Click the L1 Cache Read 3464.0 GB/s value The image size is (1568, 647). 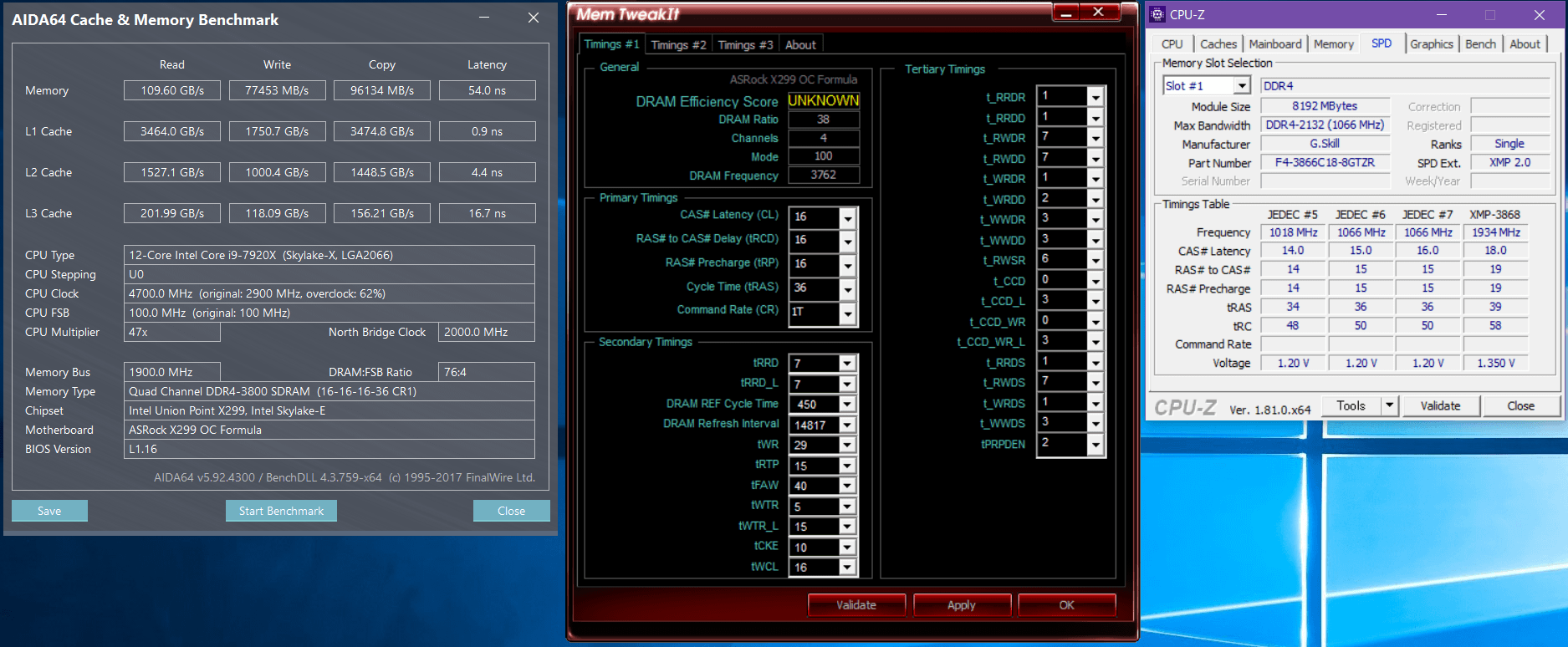point(172,131)
